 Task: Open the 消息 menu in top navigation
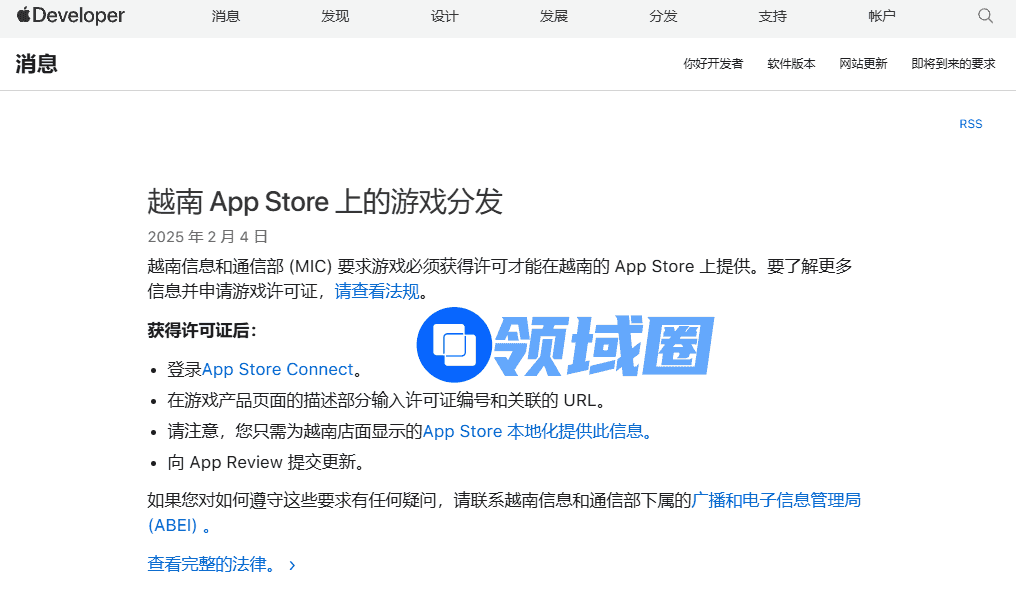[226, 16]
